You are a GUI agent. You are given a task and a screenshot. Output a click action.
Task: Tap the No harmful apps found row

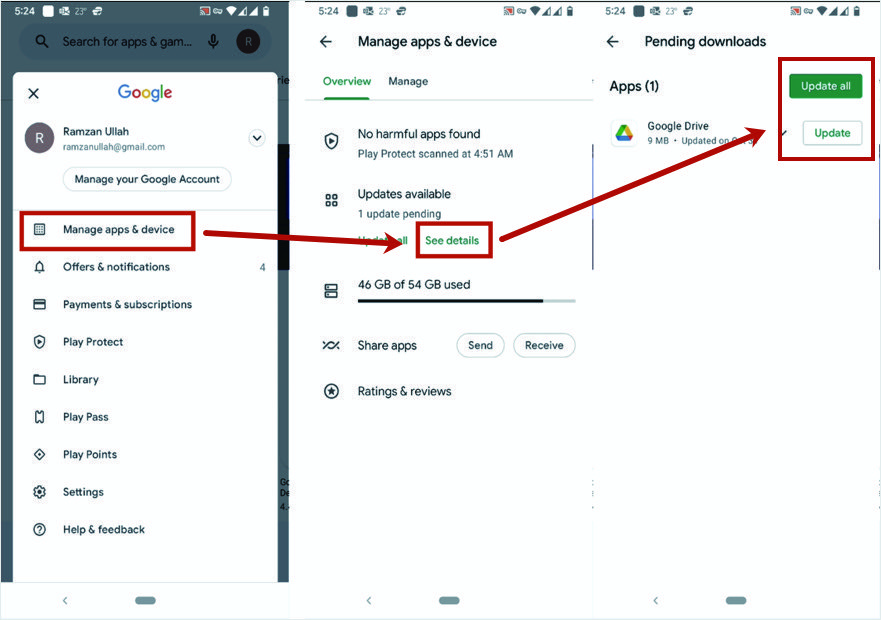(x=449, y=143)
